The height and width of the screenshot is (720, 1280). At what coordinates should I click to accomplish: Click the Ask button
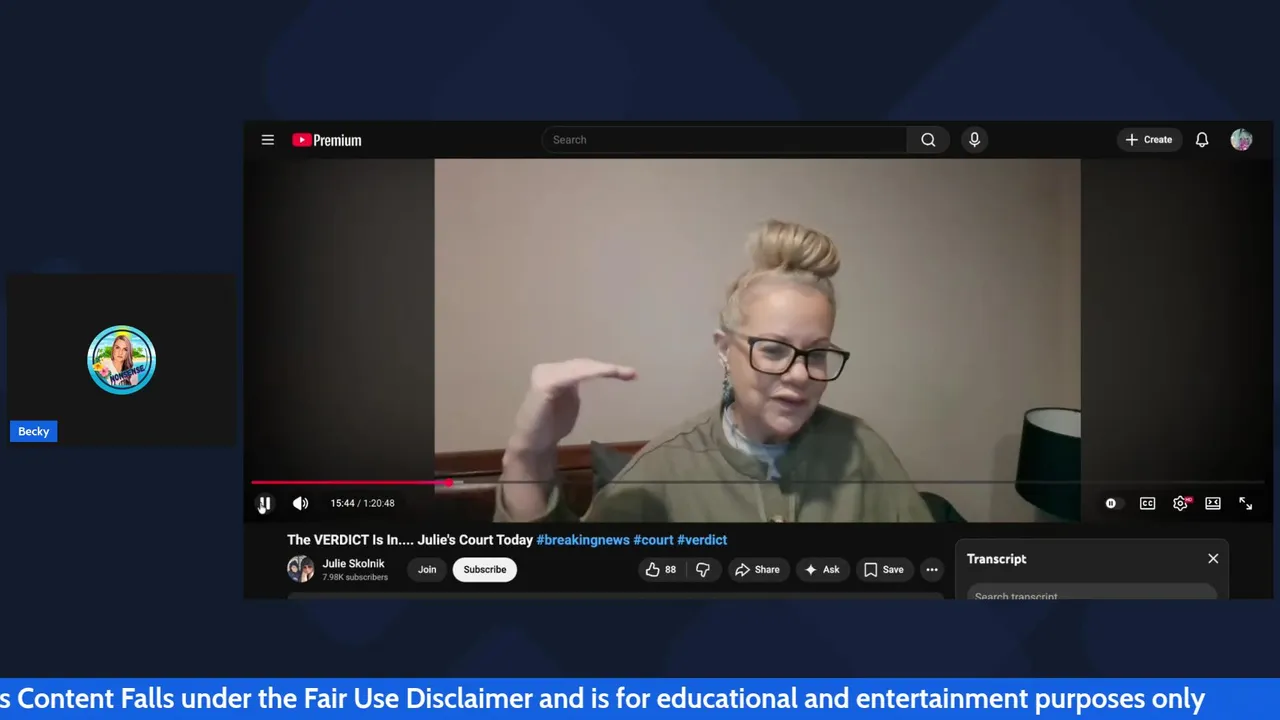822,569
